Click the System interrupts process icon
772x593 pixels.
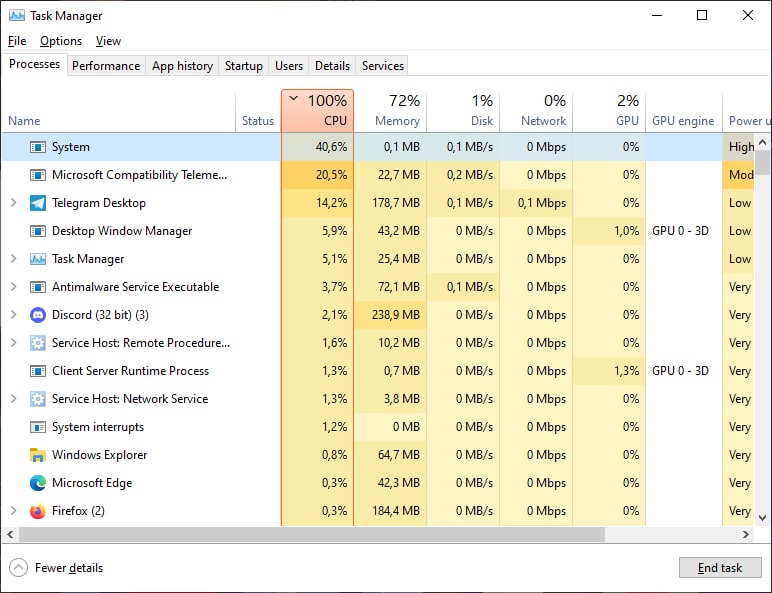[38, 427]
